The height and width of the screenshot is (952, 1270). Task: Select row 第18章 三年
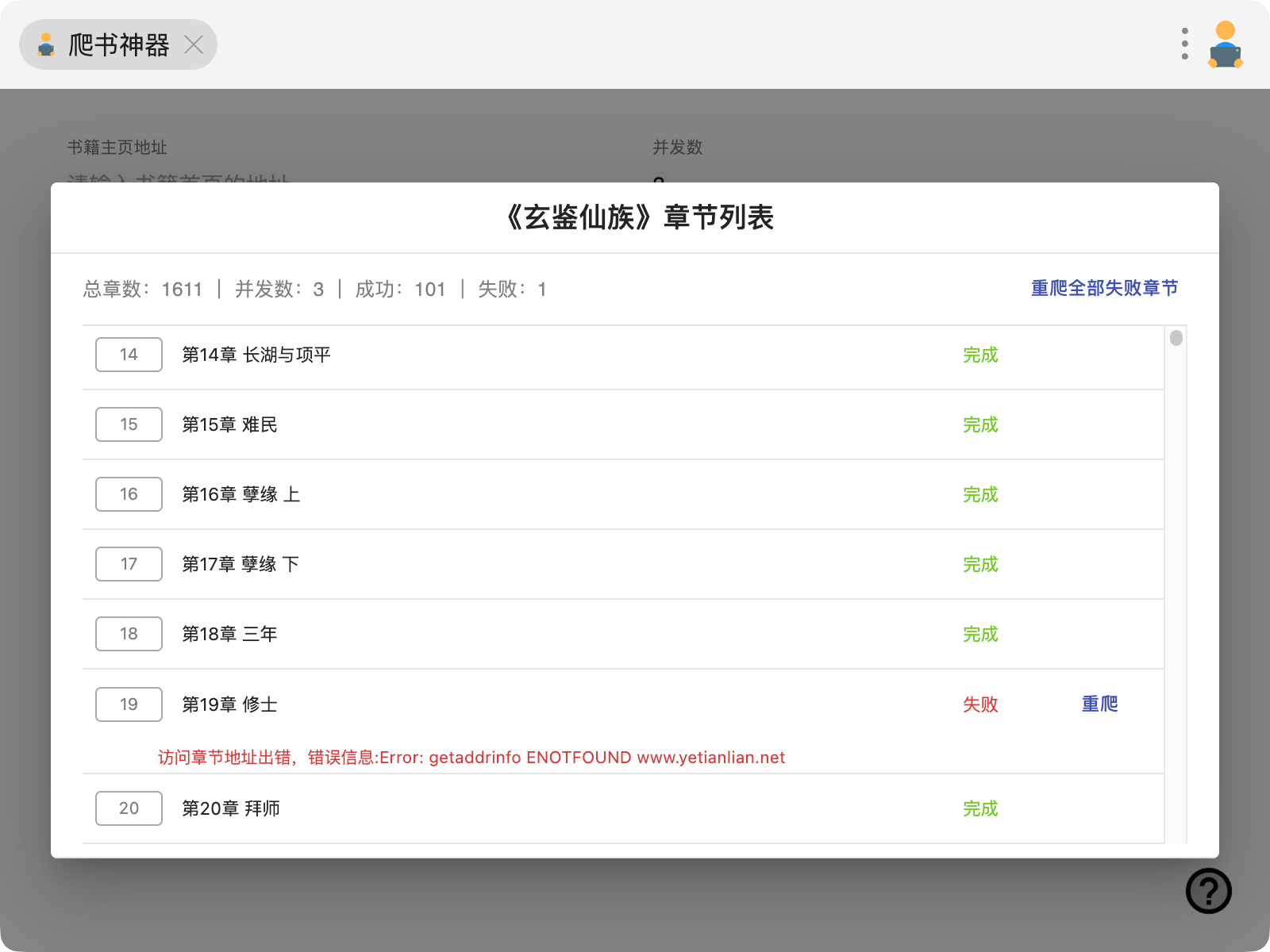tap(623, 634)
